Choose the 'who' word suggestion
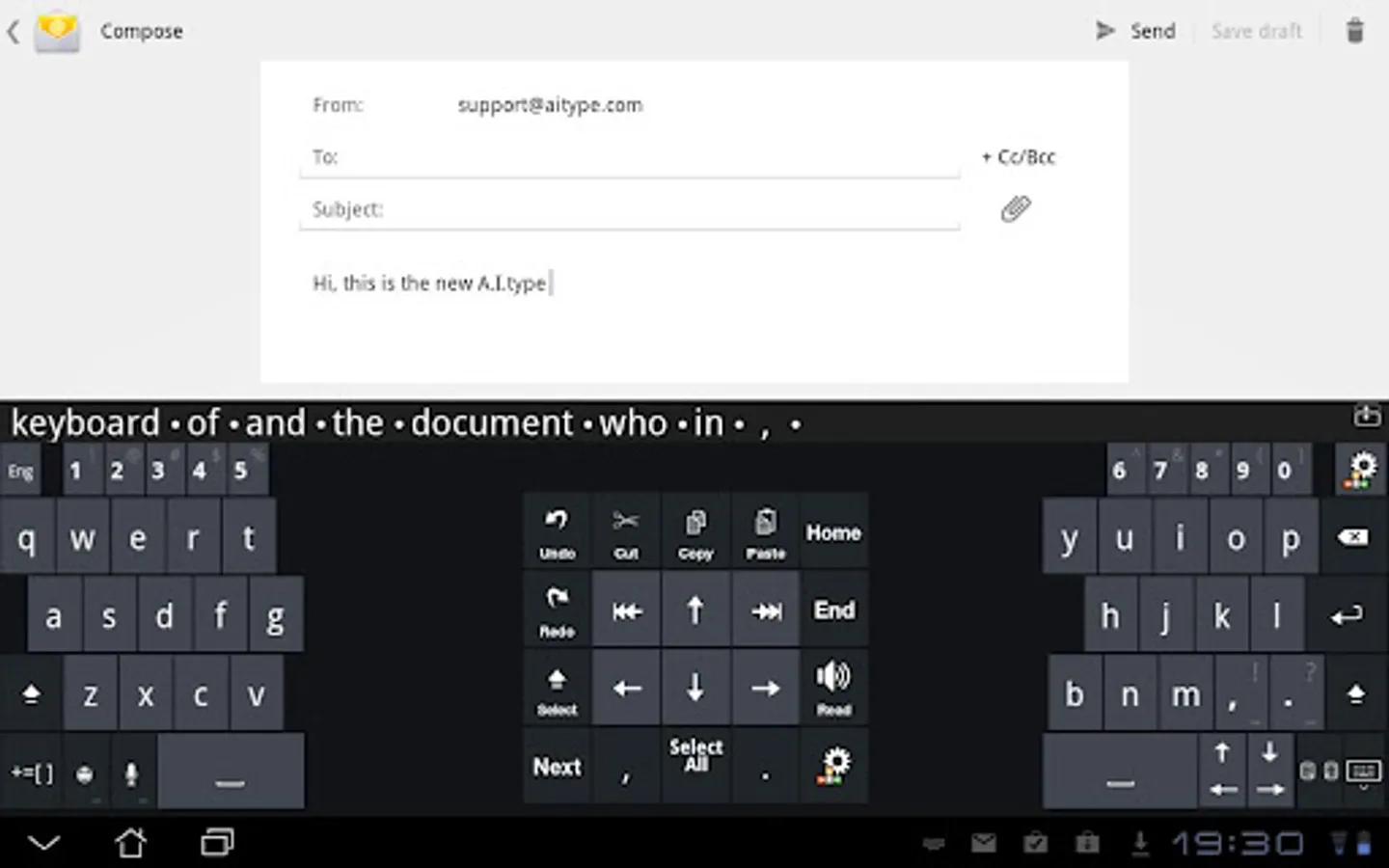 coord(633,422)
